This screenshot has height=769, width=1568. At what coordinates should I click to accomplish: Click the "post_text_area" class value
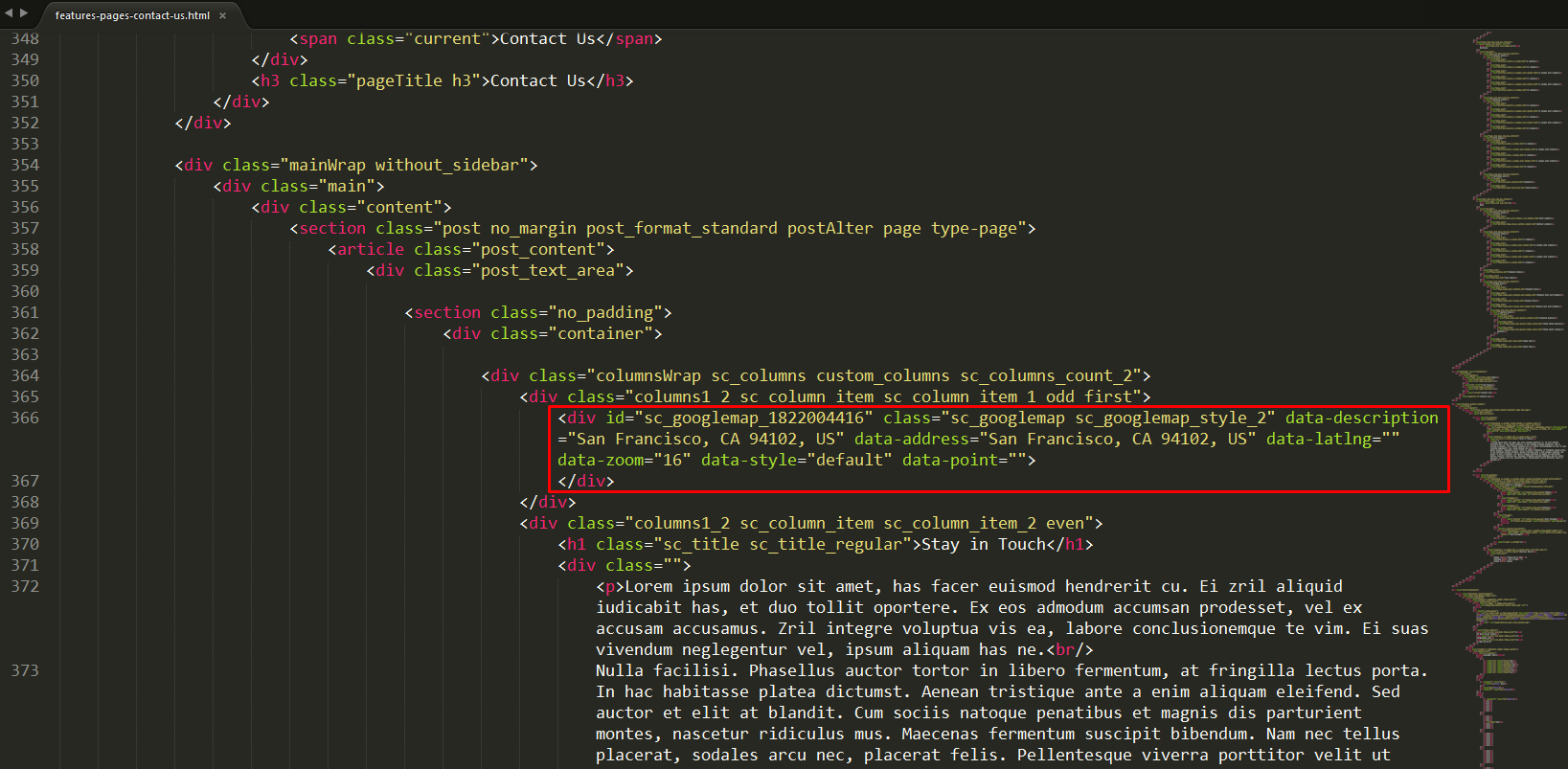(x=547, y=270)
